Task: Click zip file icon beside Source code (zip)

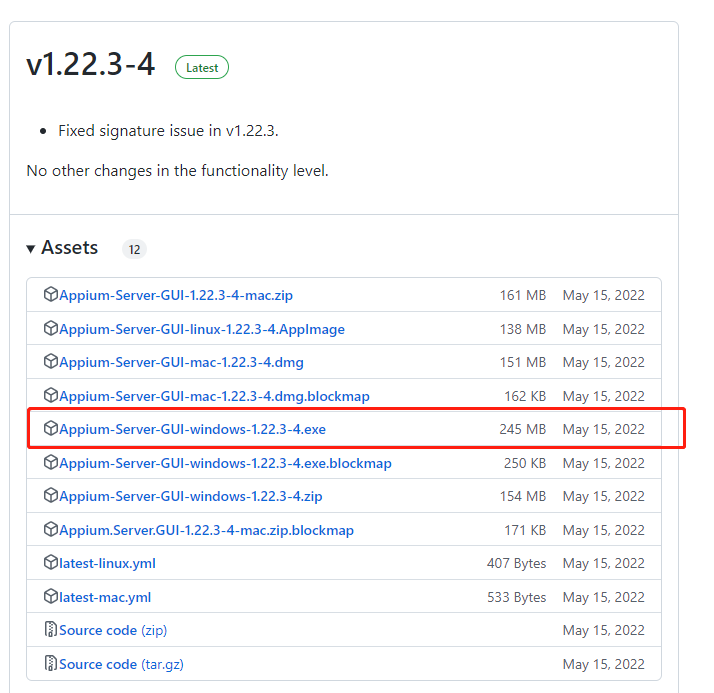Action: point(51,629)
